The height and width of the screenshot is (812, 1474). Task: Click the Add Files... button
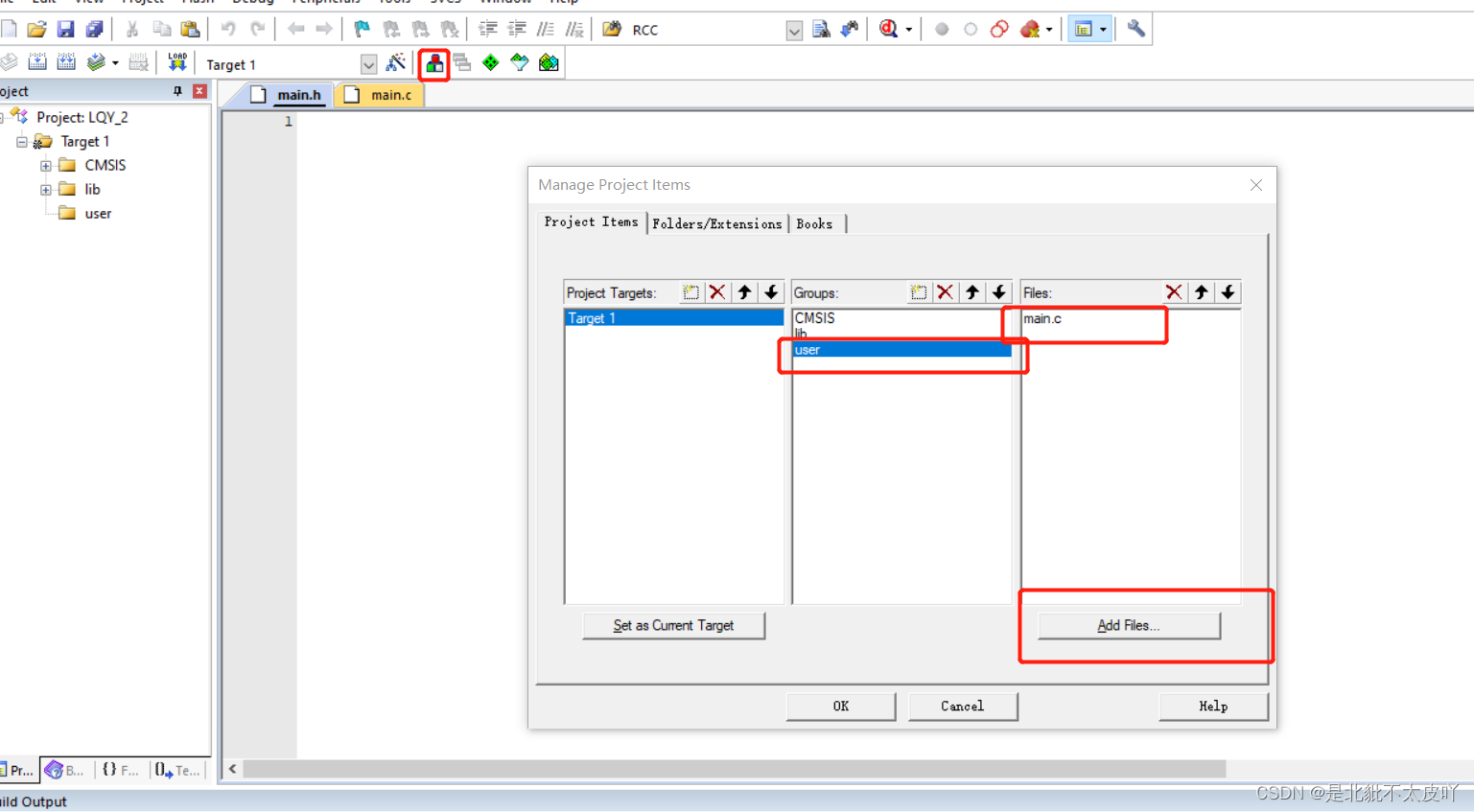pos(1129,625)
